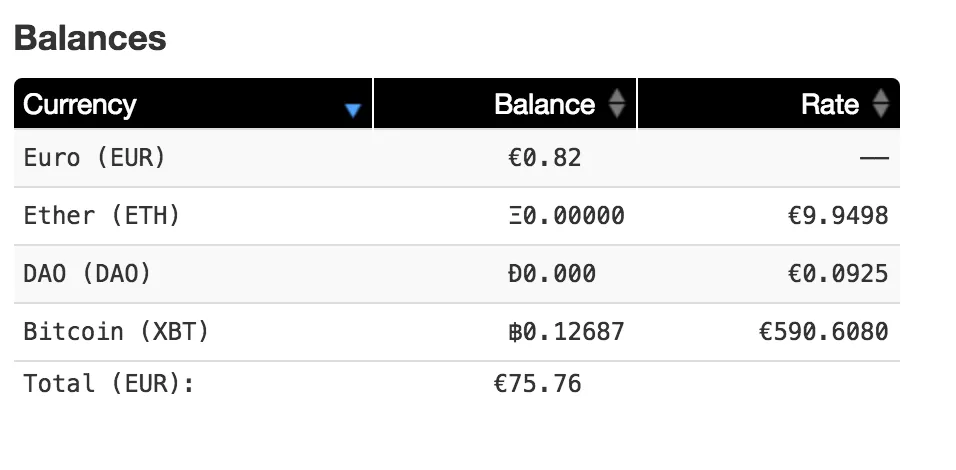Click the Ð0.000 DAO balance value
956x470 pixels.
tap(552, 274)
